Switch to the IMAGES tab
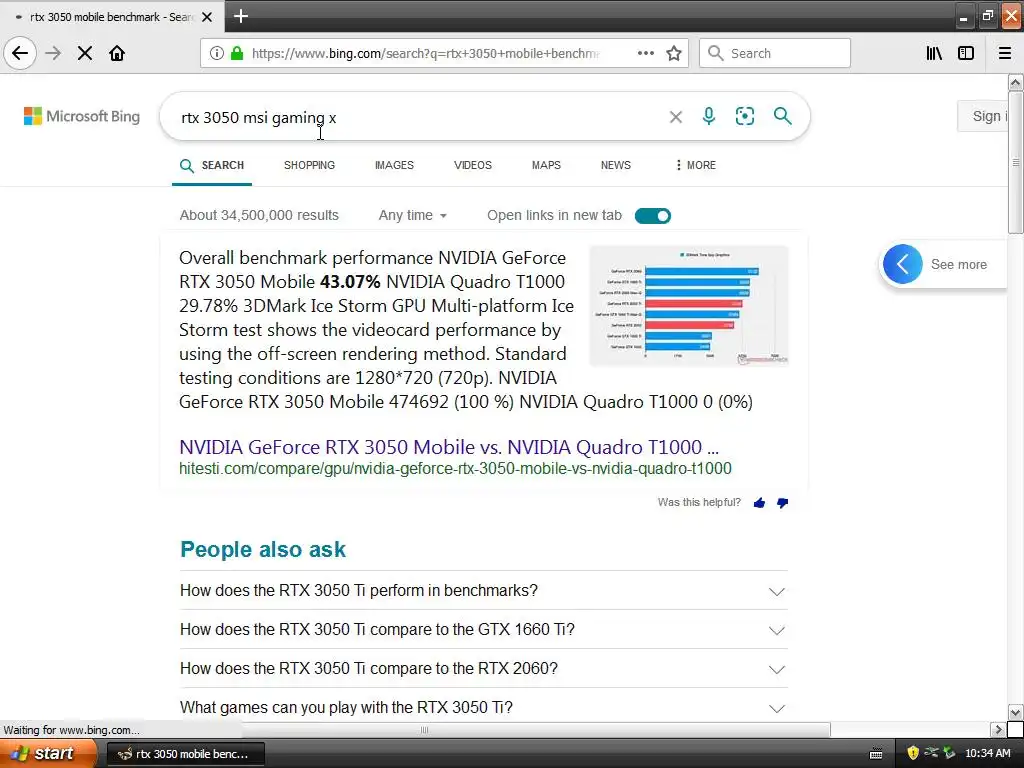Image resolution: width=1024 pixels, height=768 pixels. [x=394, y=165]
